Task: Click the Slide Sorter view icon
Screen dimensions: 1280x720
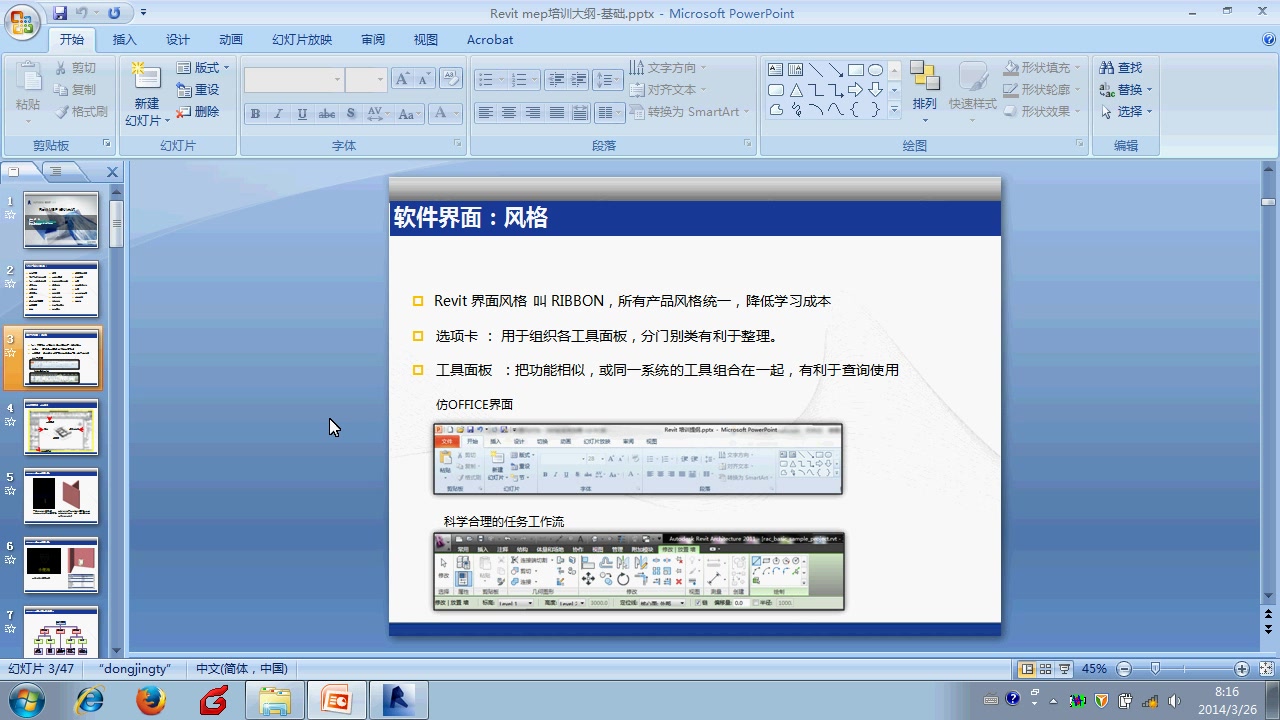Action: [x=1046, y=669]
